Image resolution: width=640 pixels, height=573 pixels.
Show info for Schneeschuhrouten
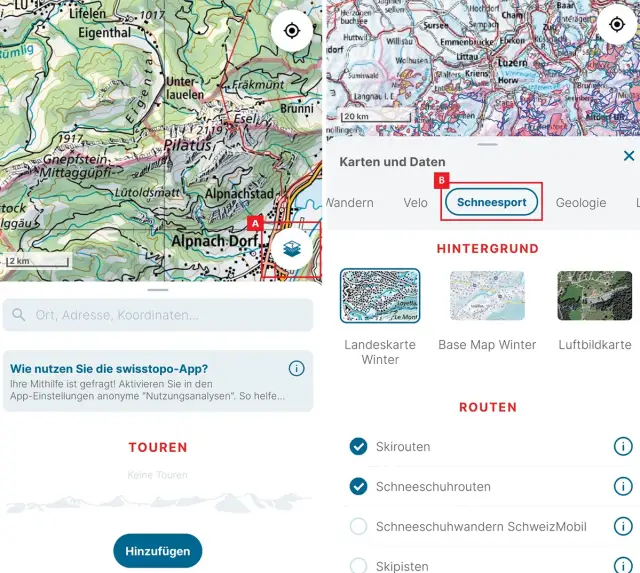[x=623, y=486]
